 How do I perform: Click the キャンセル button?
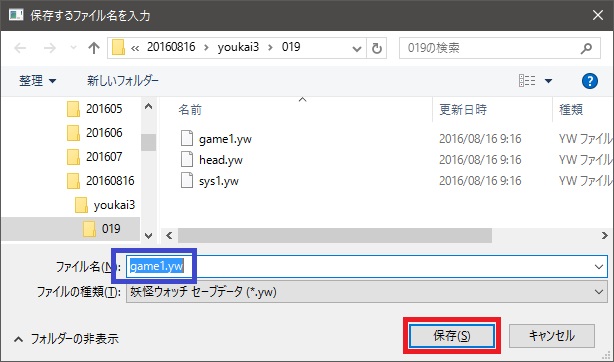[x=552, y=336]
